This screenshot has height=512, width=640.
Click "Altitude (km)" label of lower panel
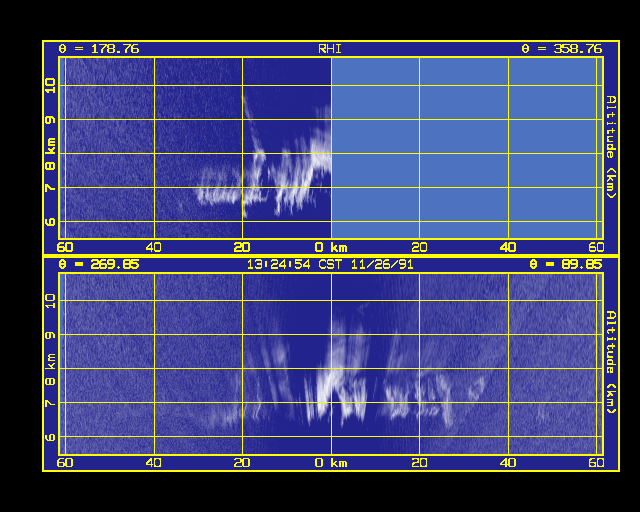[x=611, y=362]
